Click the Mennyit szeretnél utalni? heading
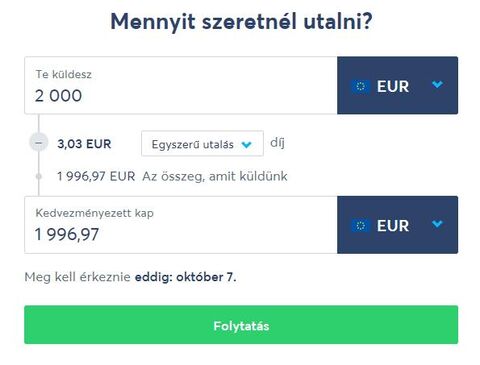 coord(241,22)
